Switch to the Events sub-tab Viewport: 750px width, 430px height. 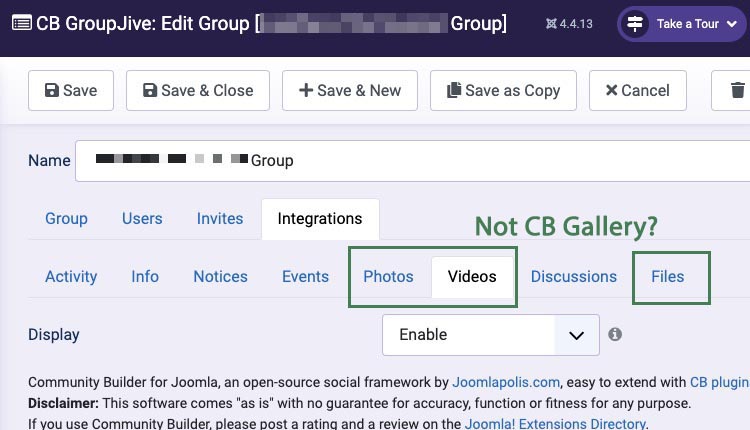305,276
